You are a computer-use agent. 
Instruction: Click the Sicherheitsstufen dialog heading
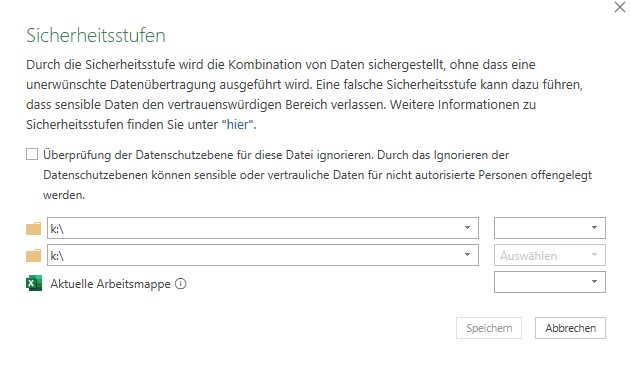pos(96,35)
